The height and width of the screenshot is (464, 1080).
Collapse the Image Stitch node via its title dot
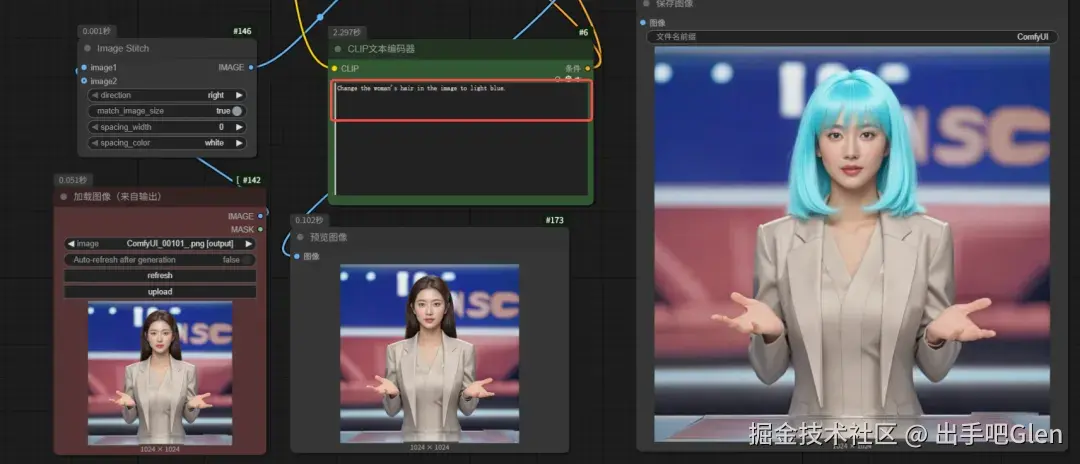[87, 48]
